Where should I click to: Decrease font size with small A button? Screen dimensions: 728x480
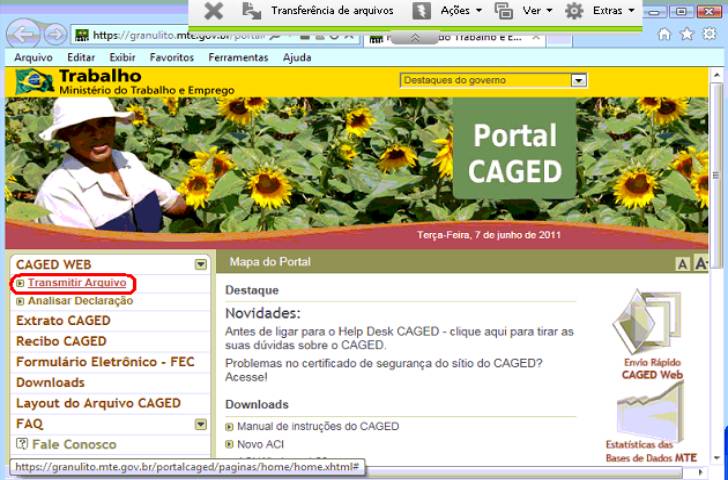click(x=682, y=264)
